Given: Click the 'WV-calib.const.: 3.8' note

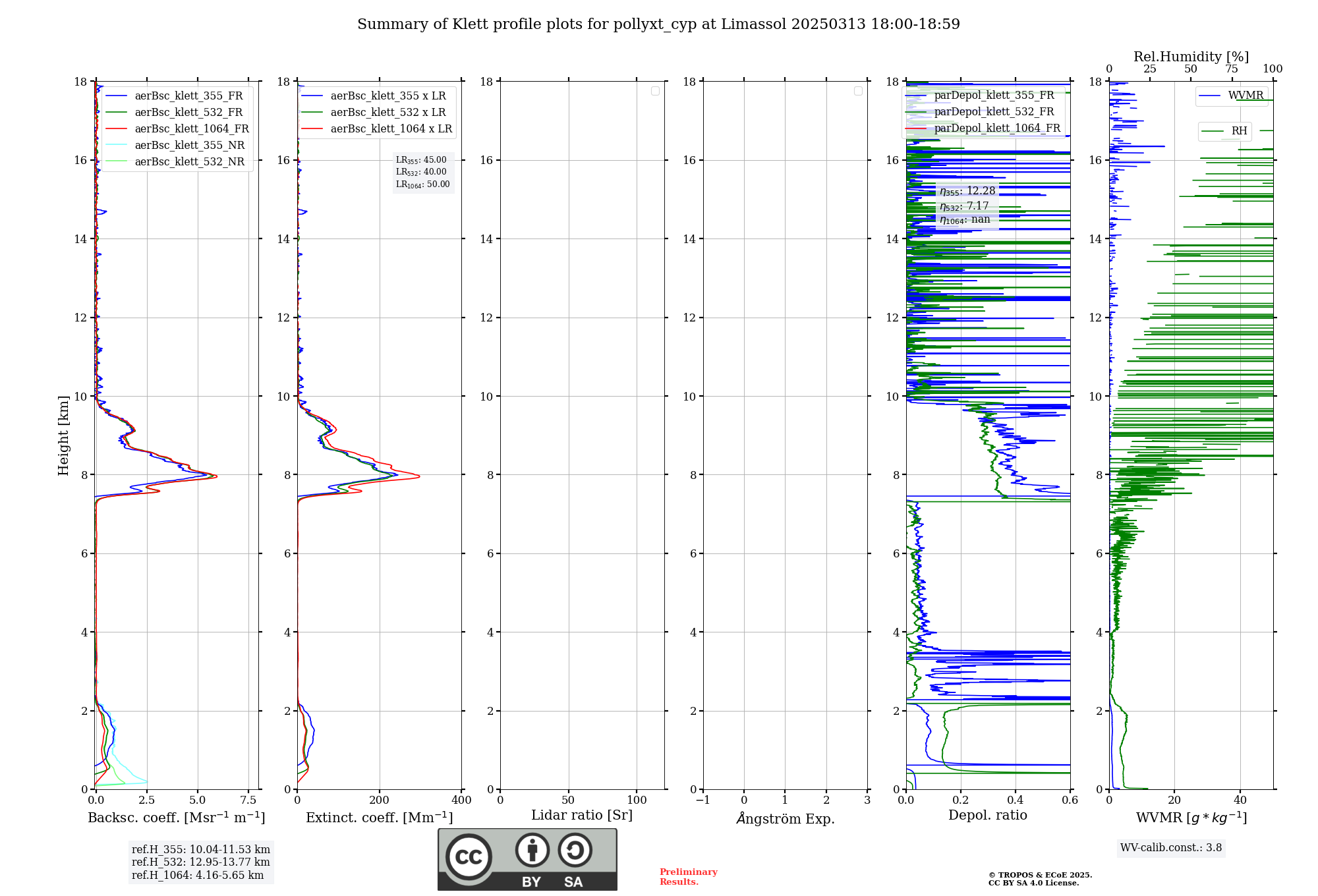Looking at the screenshot, I should click(1171, 848).
